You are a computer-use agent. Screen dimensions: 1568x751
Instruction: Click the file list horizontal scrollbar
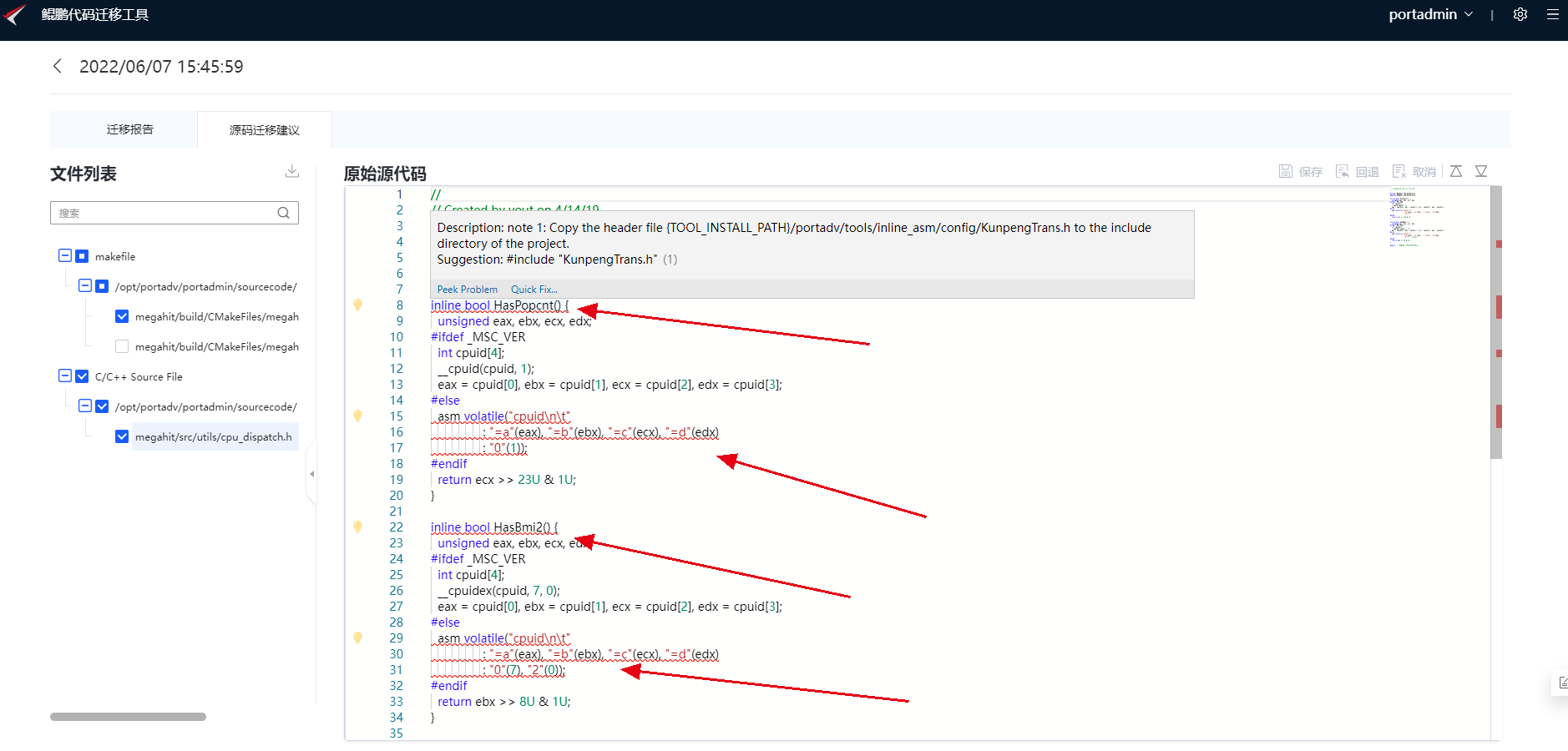128,717
